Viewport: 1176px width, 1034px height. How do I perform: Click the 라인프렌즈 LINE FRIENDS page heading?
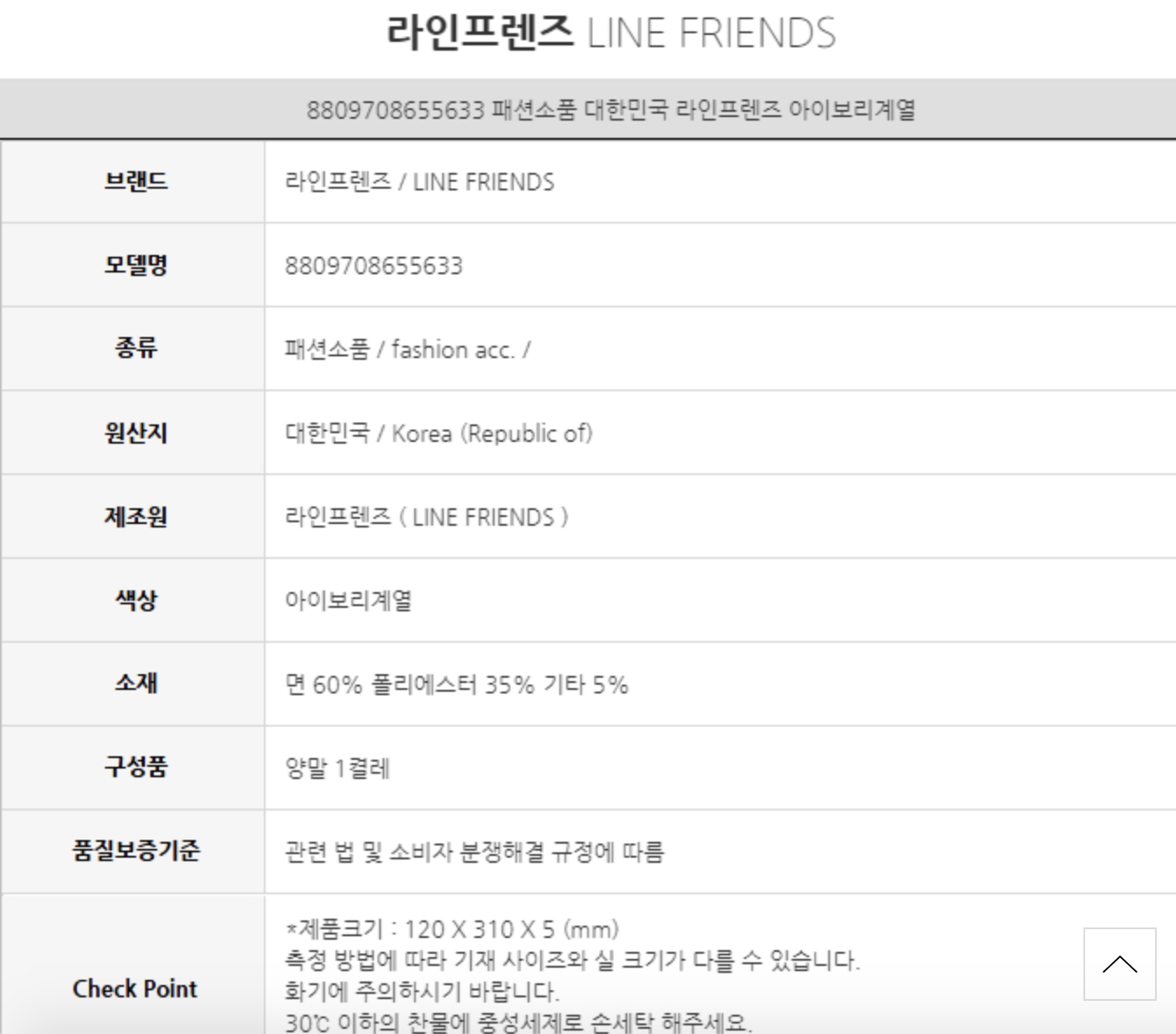tap(611, 33)
